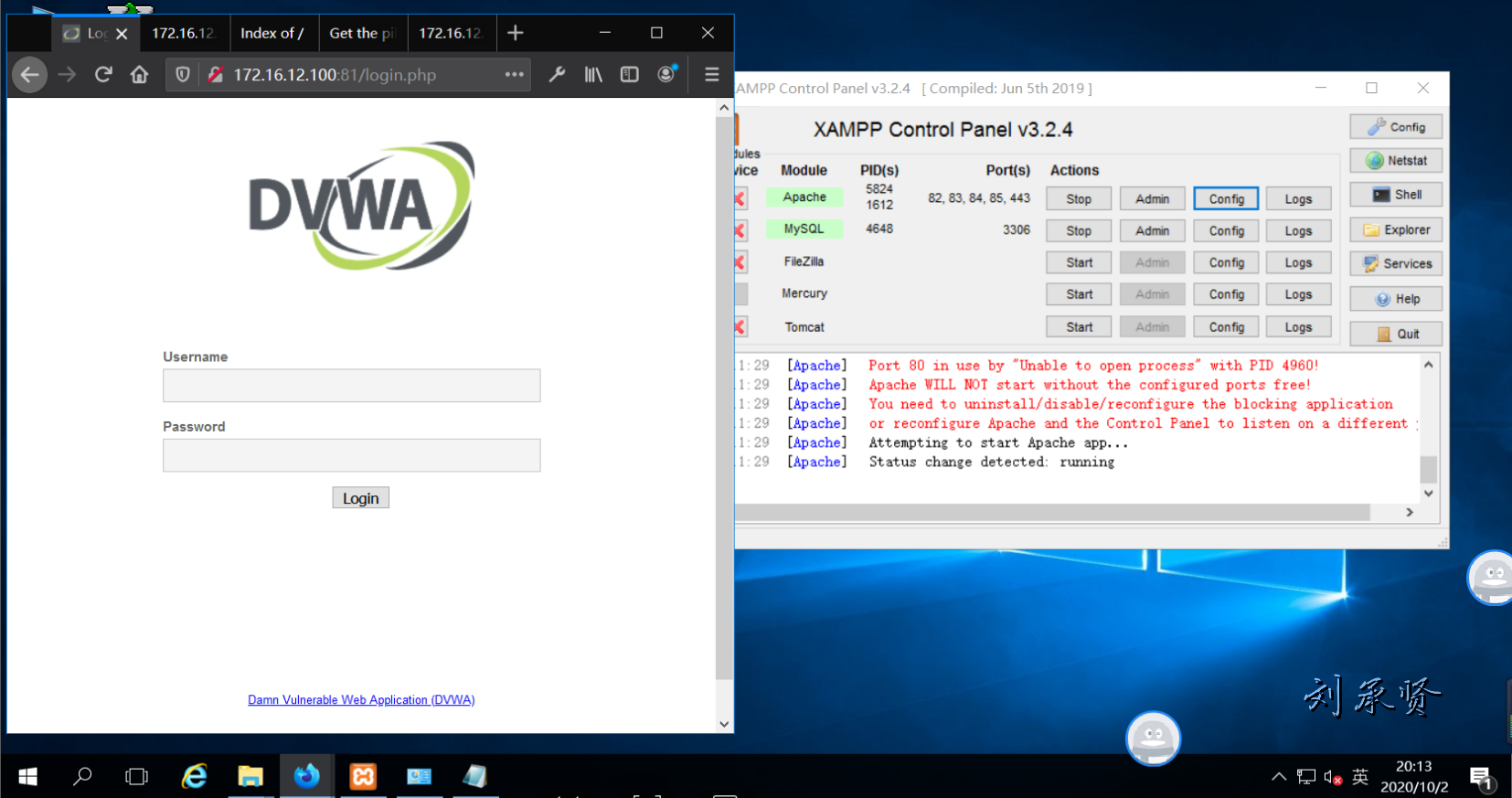Open Tomcat Config

(1227, 327)
